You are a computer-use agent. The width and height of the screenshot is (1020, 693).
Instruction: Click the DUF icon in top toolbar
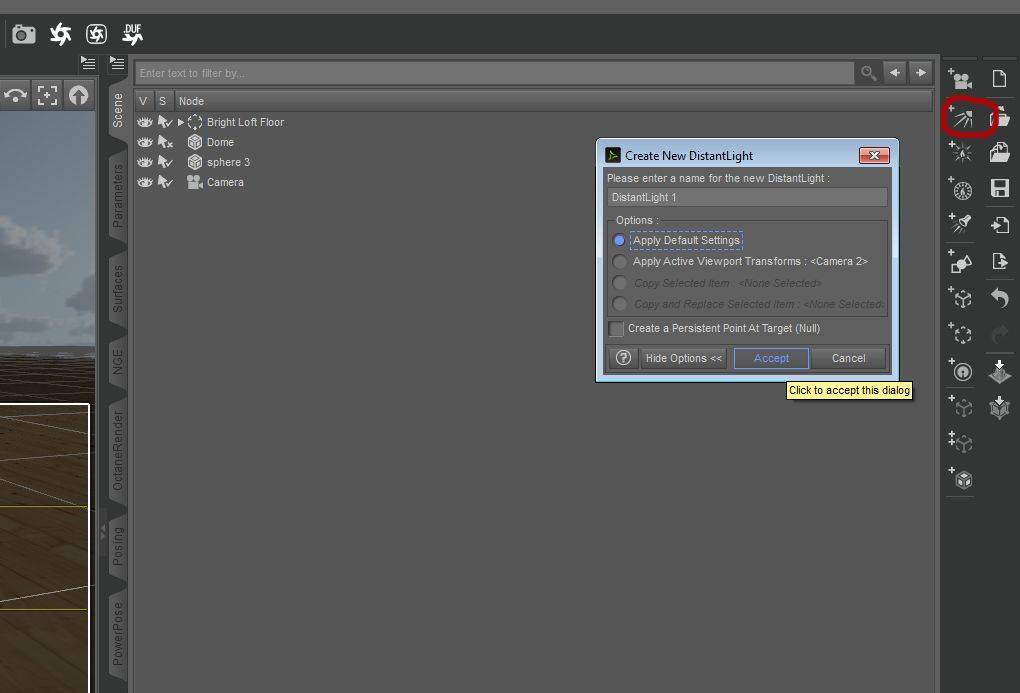click(x=133, y=34)
